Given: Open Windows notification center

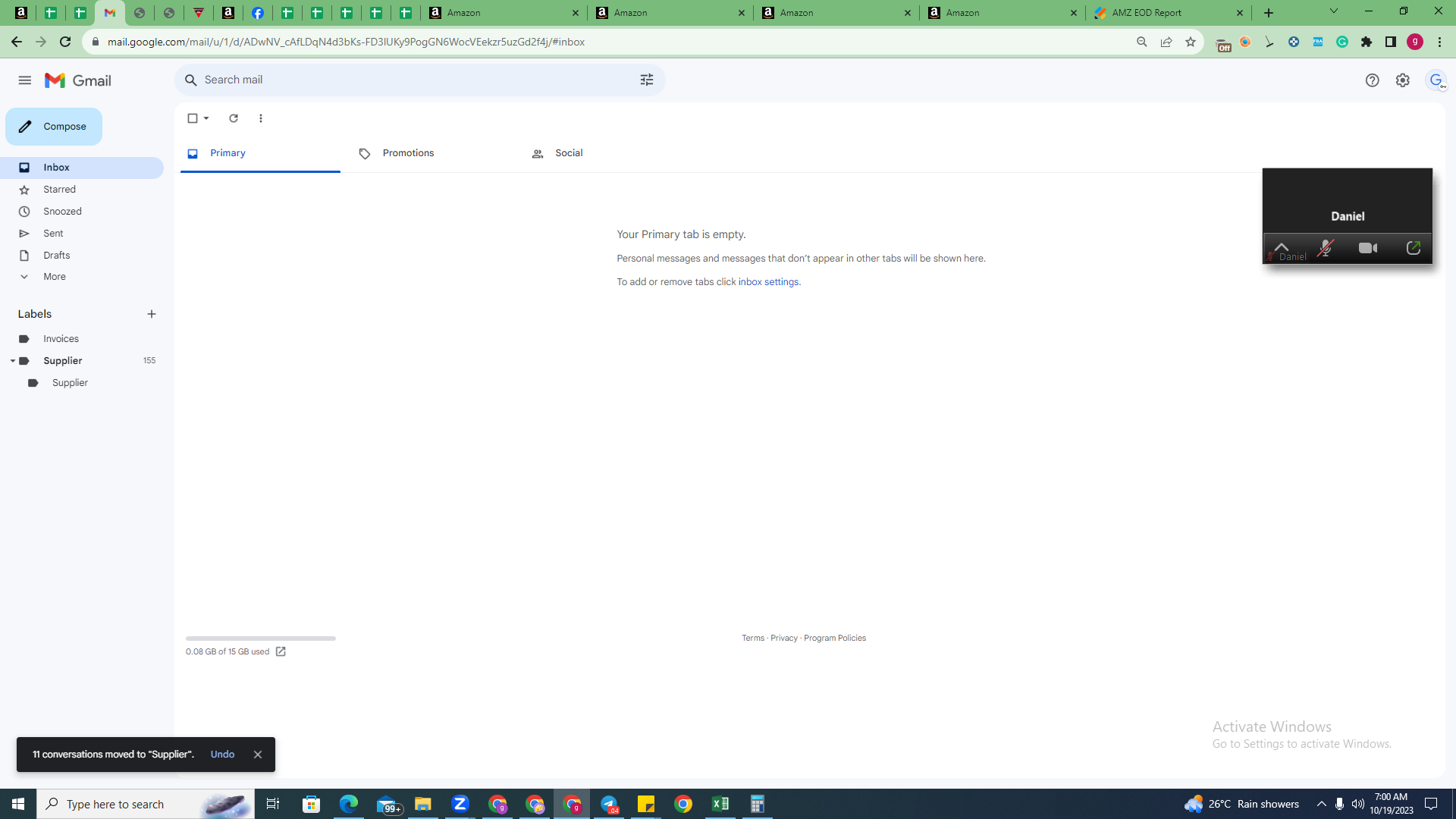Looking at the screenshot, I should pyautogui.click(x=1432, y=804).
